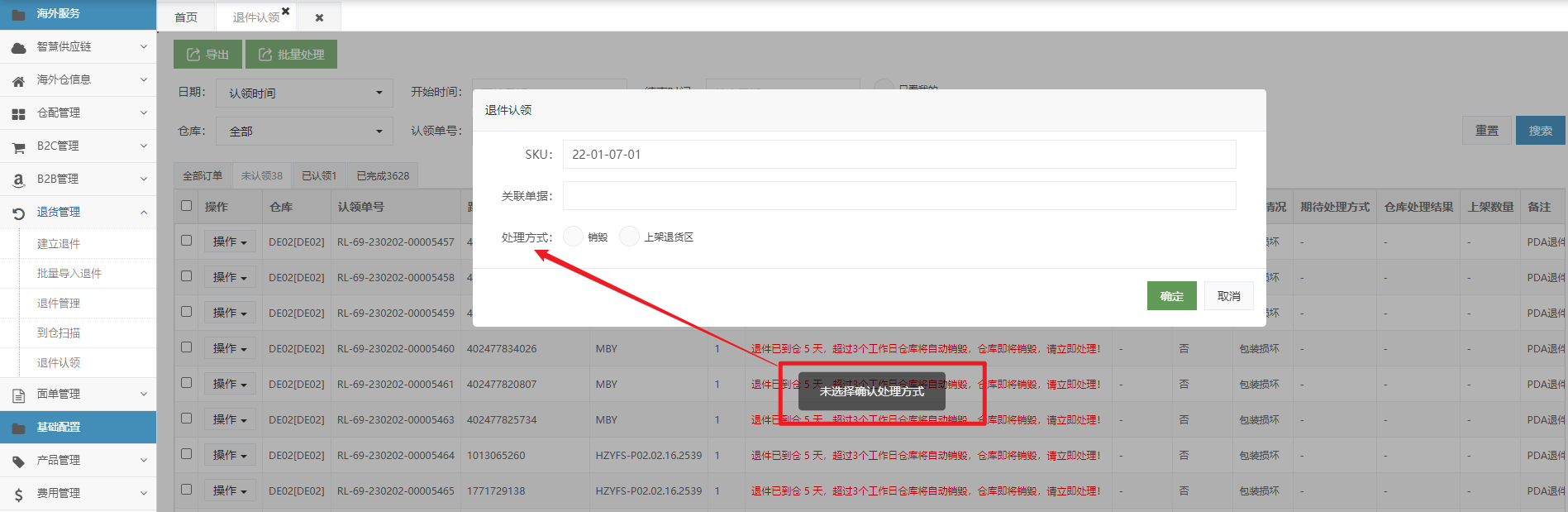Check the row RL-69-230202-00005459
The height and width of the screenshot is (512, 1568).
point(186,312)
